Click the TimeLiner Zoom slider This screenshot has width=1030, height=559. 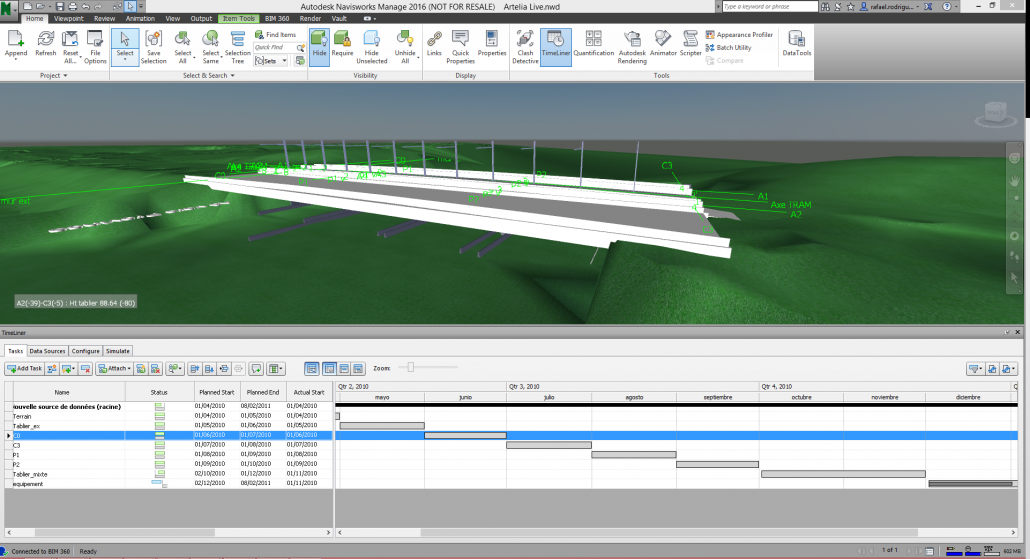[409, 368]
